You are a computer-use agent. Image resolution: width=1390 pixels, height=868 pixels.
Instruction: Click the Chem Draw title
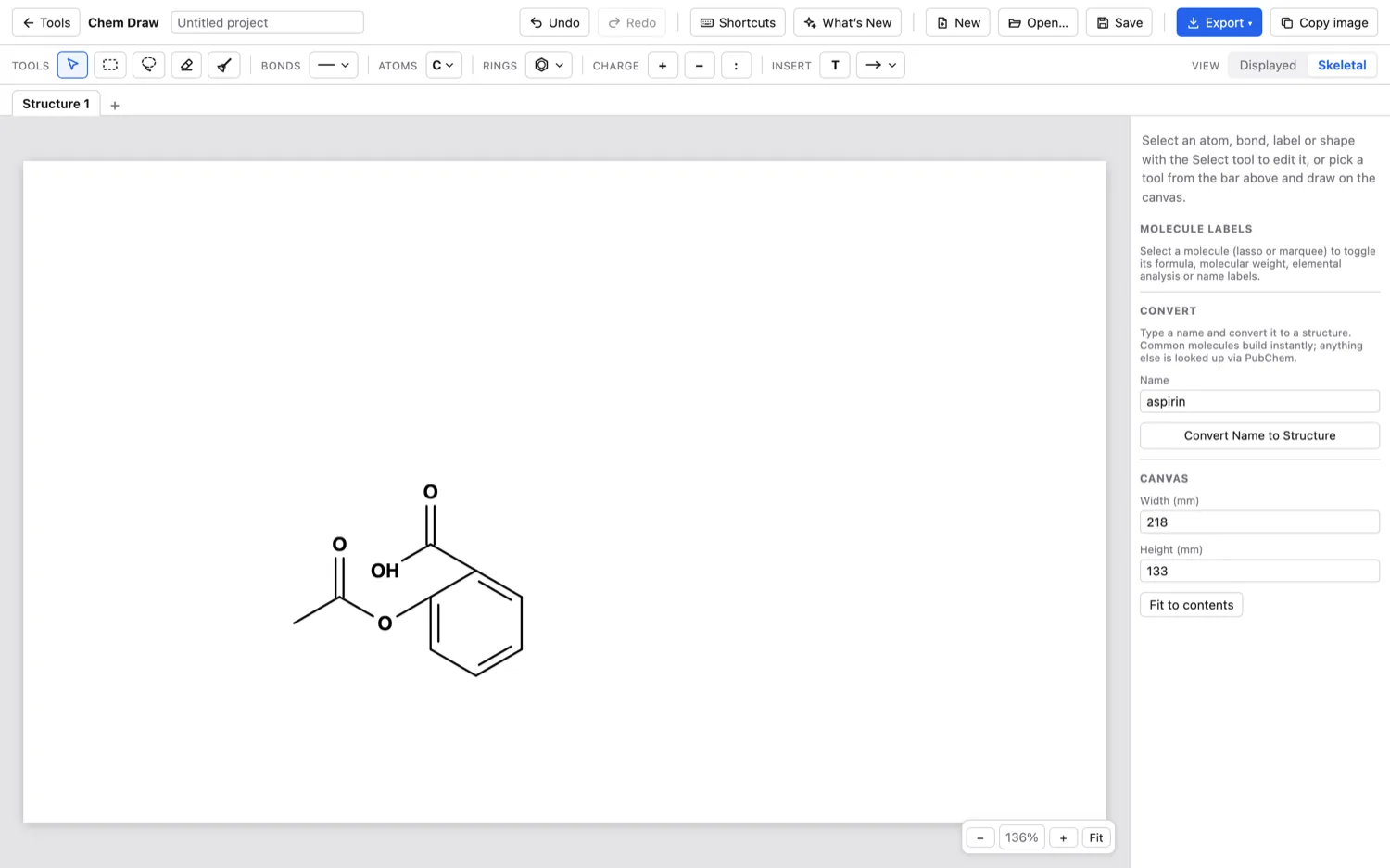(123, 22)
